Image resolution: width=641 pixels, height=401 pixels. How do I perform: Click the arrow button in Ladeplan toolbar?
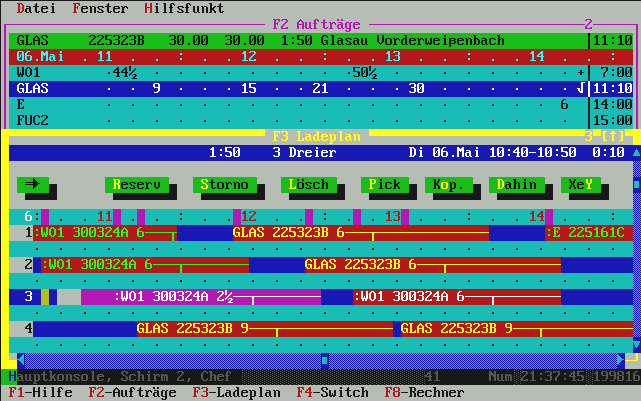click(x=31, y=184)
